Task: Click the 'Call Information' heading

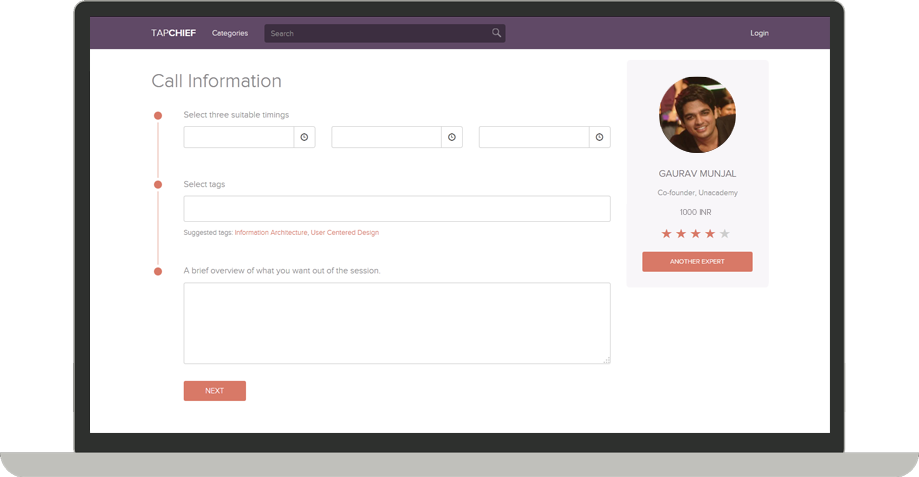Action: 216,81
